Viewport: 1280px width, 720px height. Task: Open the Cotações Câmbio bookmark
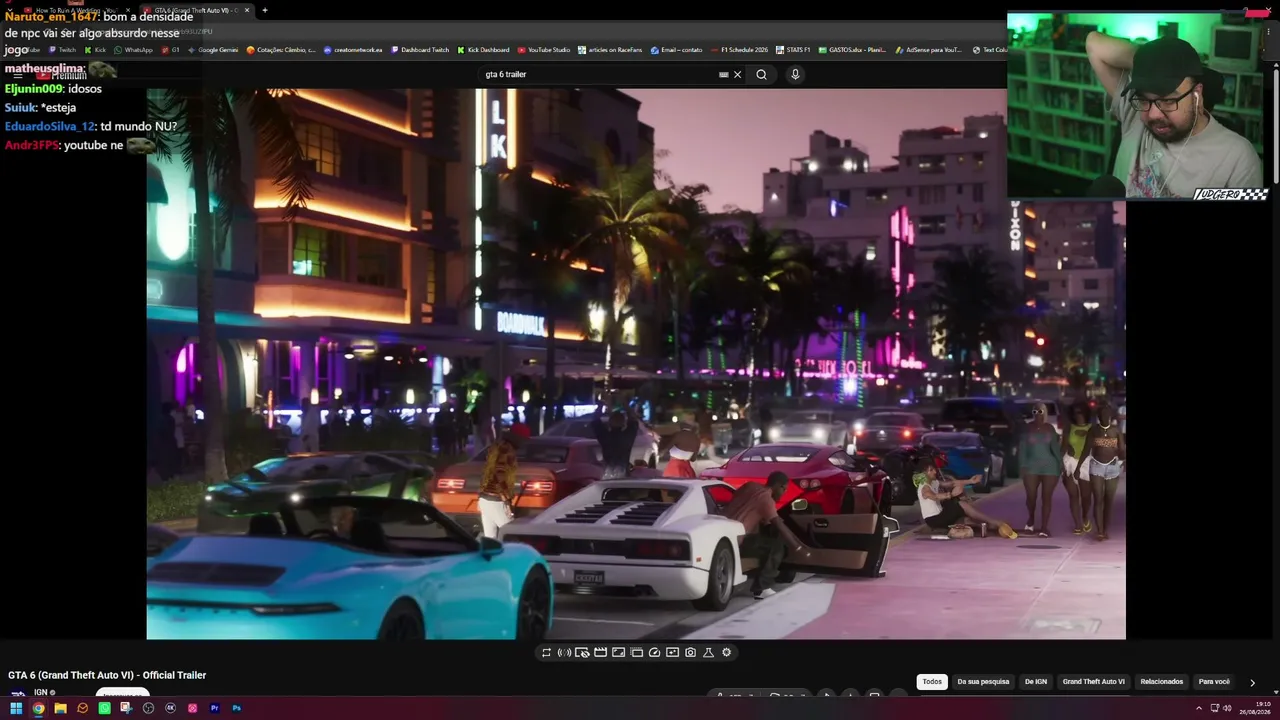[281, 50]
